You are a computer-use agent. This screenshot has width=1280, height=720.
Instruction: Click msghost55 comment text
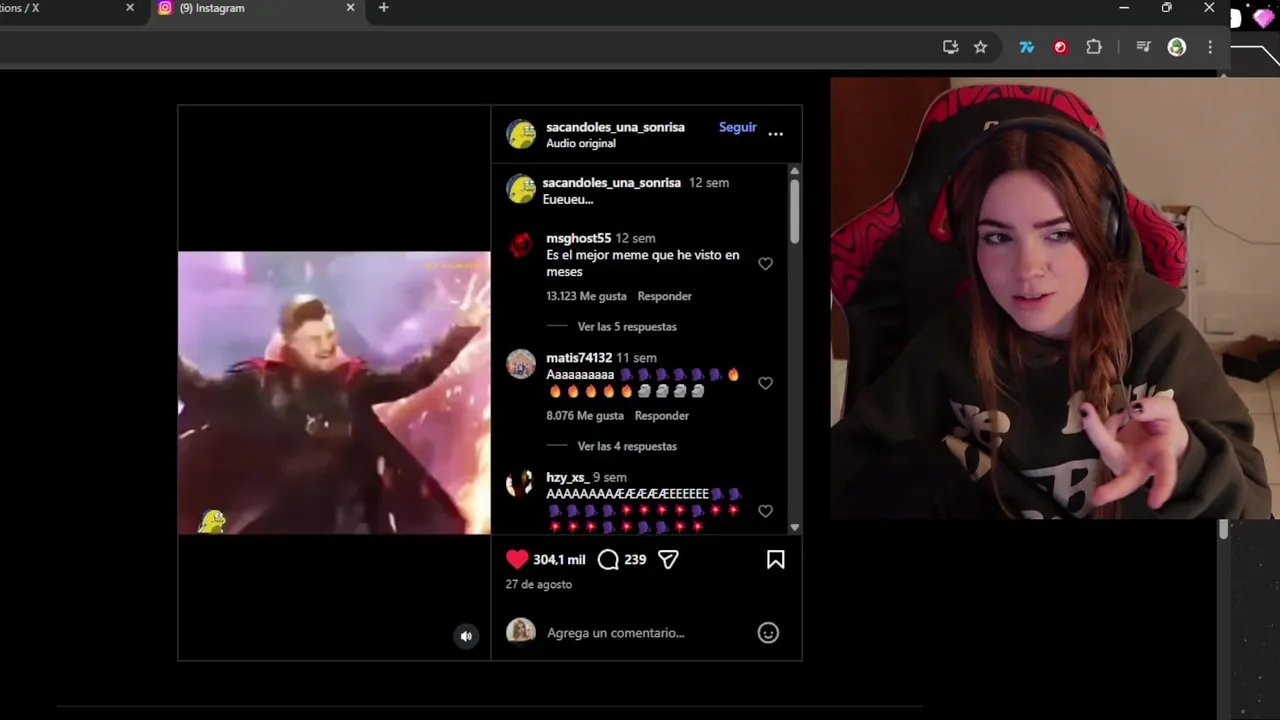(643, 263)
